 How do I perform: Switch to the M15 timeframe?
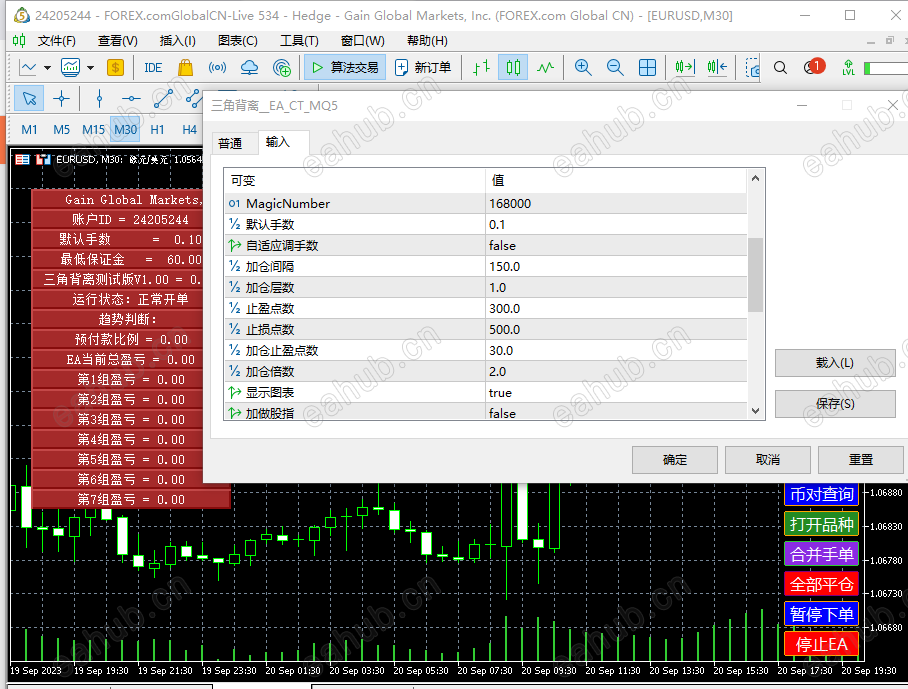tap(93, 130)
